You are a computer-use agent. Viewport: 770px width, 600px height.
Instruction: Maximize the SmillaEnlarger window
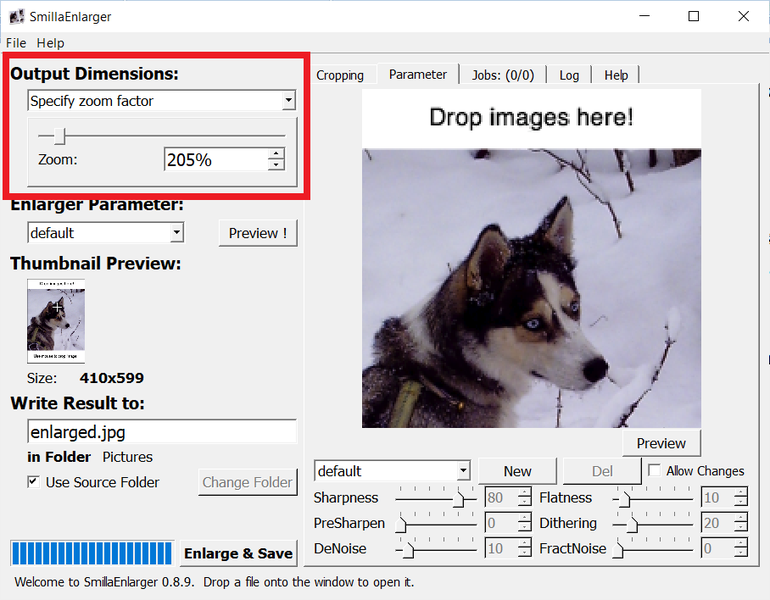(x=693, y=16)
